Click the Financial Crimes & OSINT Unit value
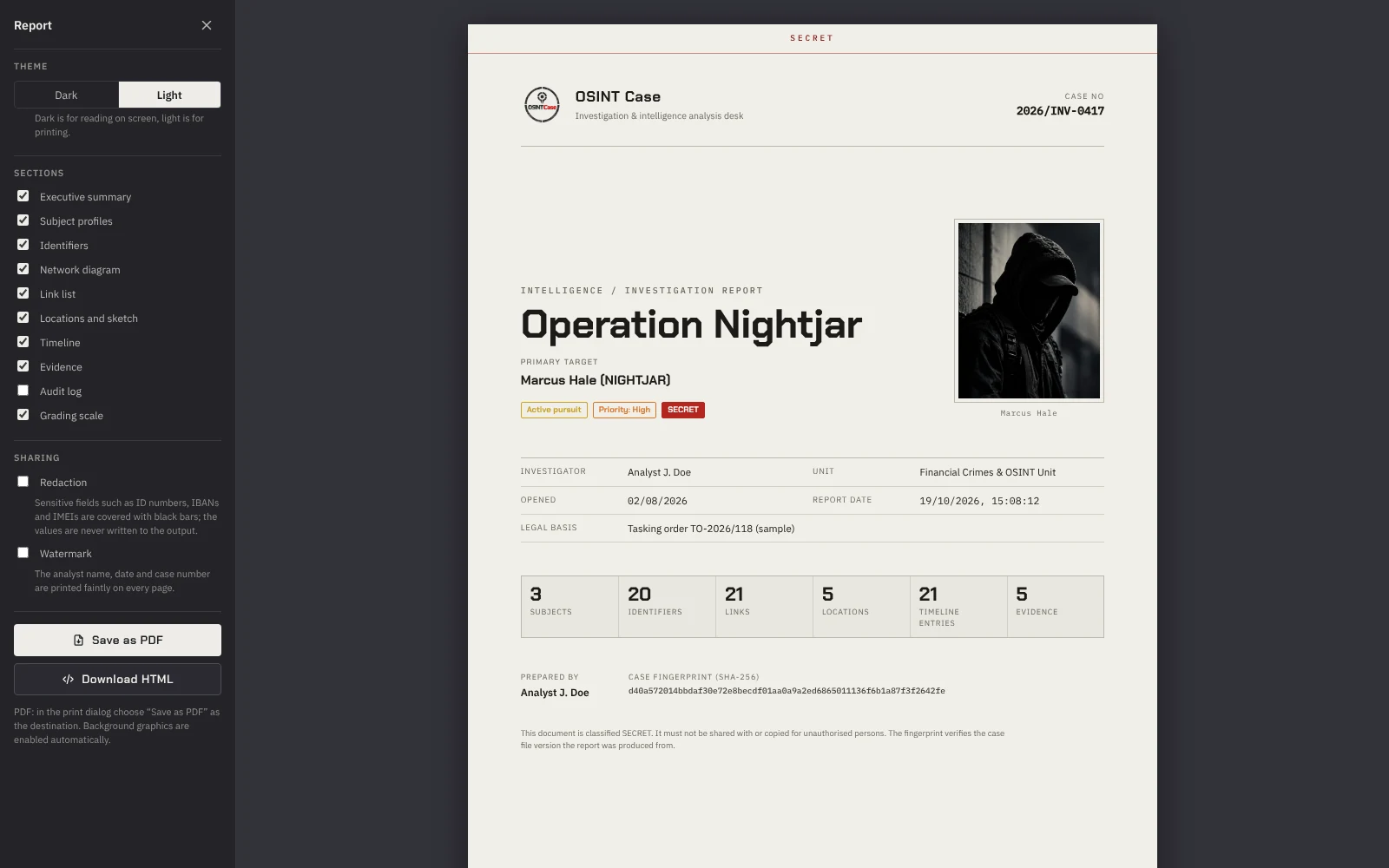This screenshot has width=1389, height=868. [988, 472]
